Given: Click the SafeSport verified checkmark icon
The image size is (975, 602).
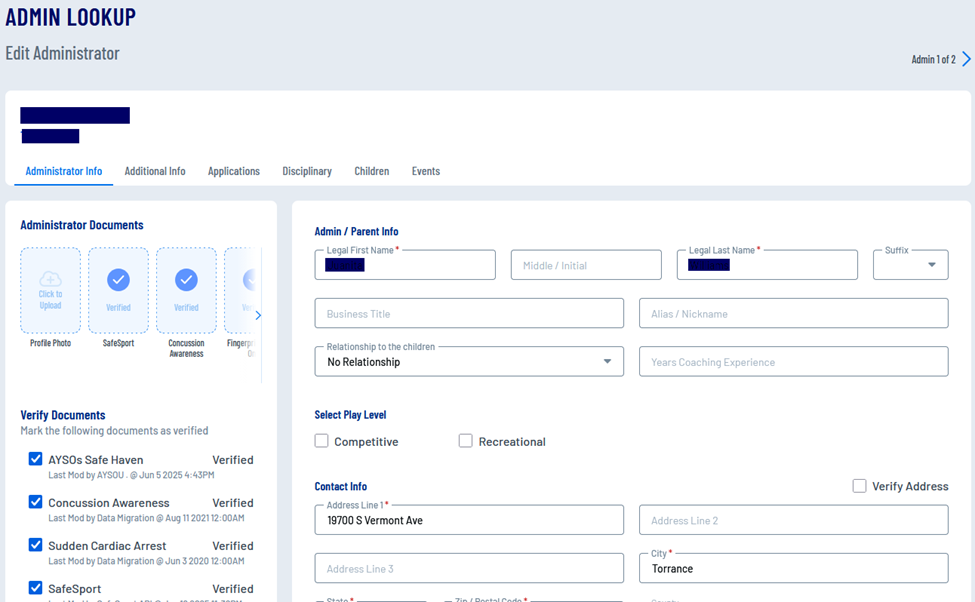Looking at the screenshot, I should tap(118, 280).
